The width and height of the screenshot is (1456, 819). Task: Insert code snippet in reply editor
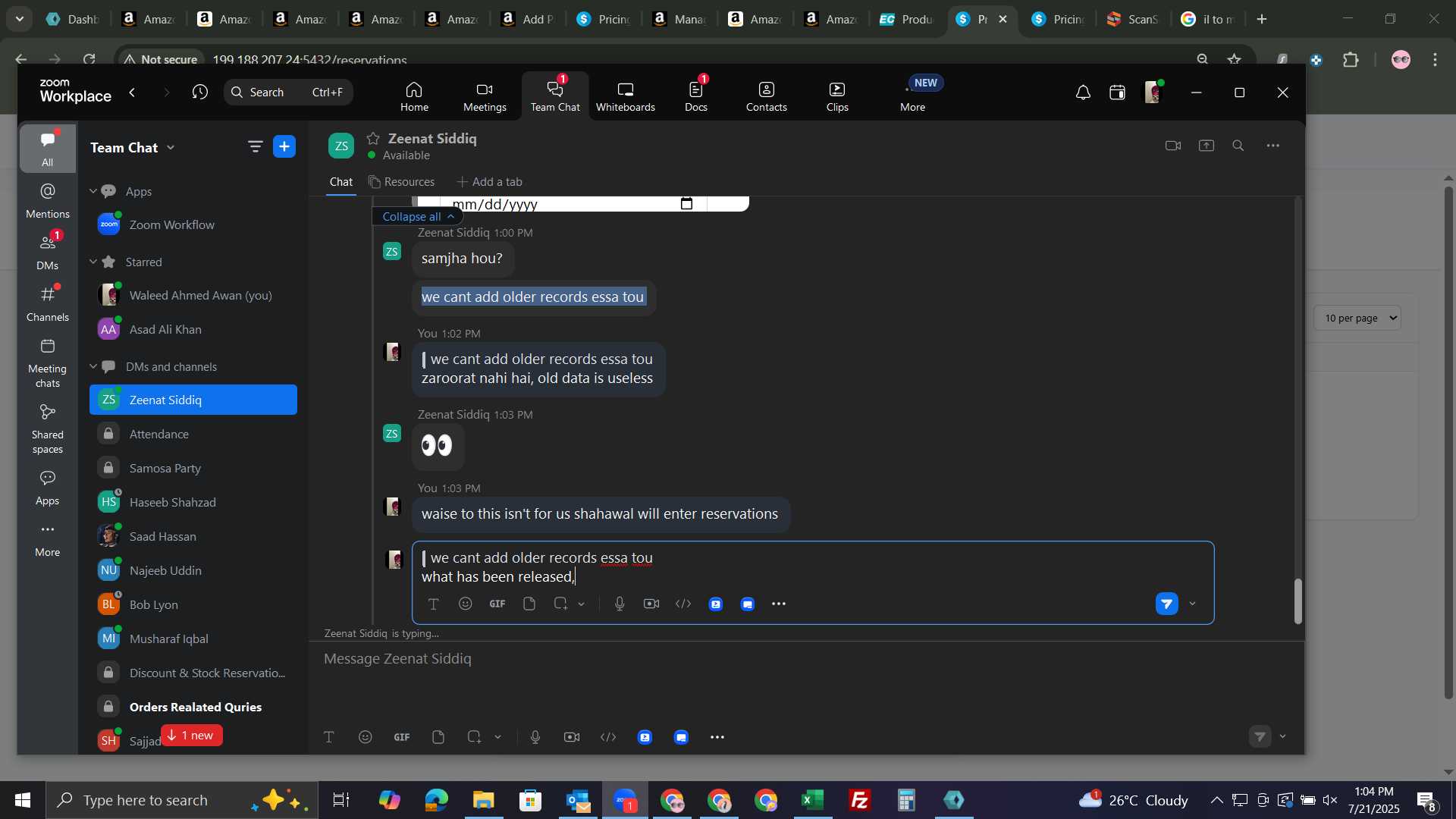click(x=683, y=604)
